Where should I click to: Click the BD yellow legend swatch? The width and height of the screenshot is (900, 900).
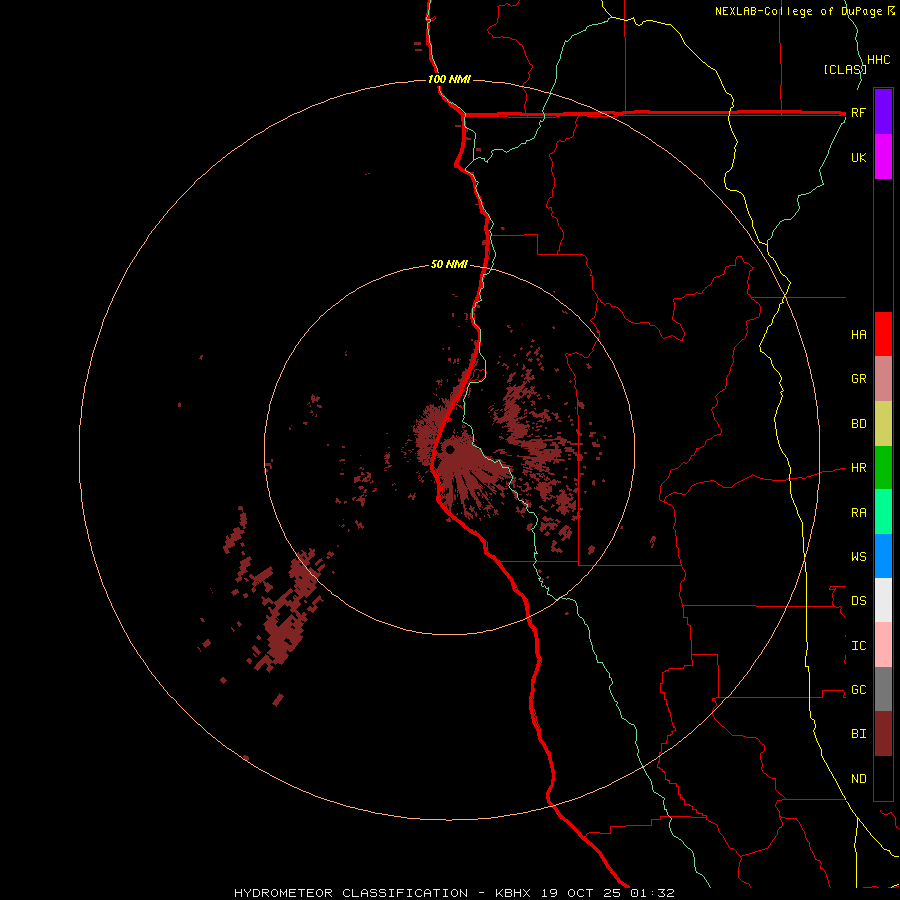coord(883,423)
